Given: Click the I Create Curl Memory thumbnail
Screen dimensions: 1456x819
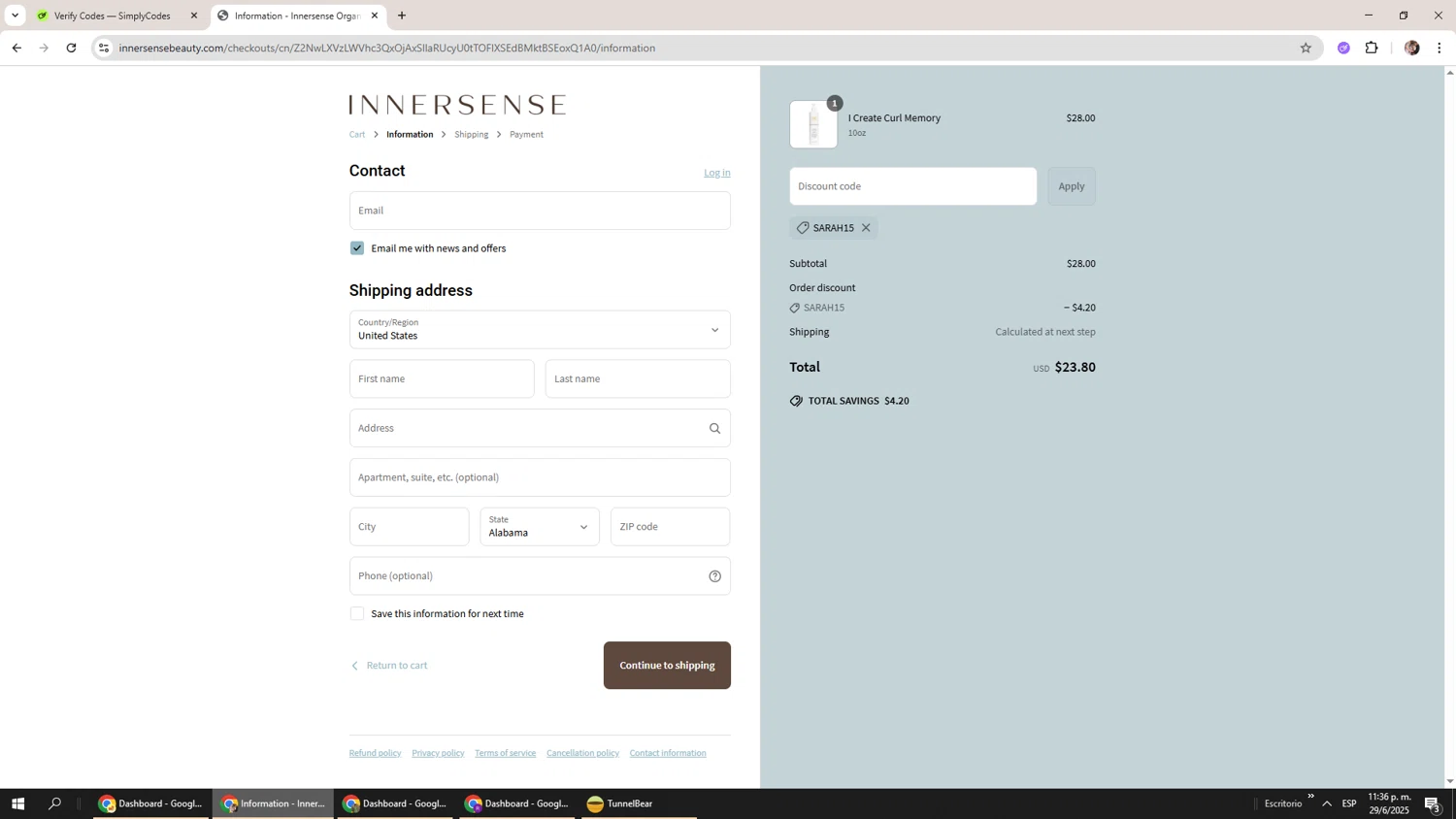Looking at the screenshot, I should 813,124.
